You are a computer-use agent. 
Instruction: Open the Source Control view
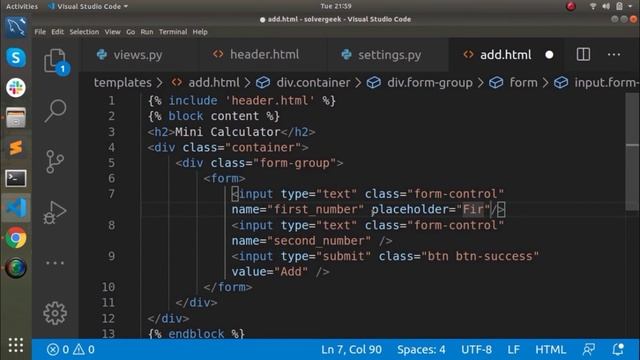pyautogui.click(x=55, y=162)
